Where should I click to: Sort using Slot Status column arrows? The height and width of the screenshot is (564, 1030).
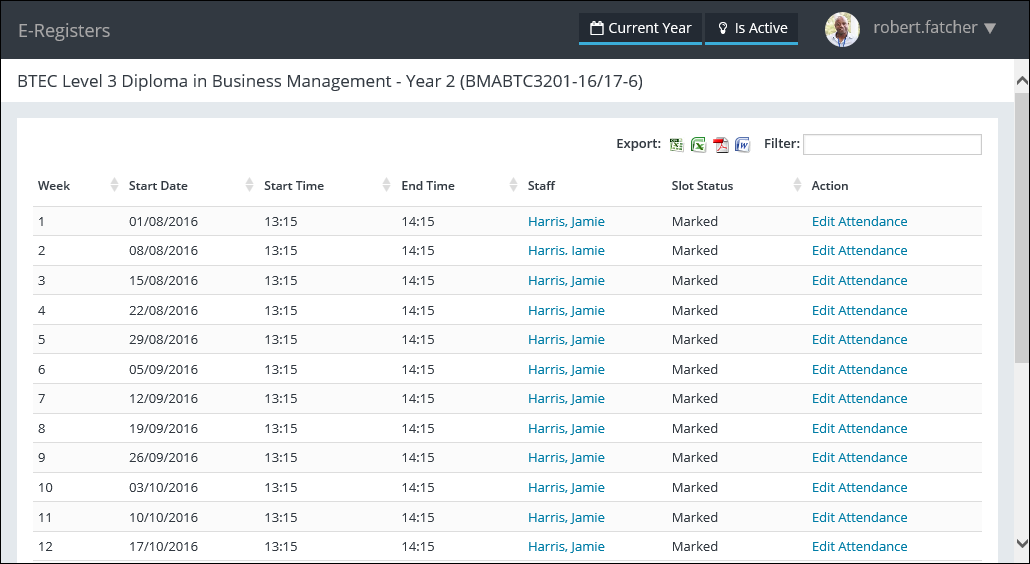[x=797, y=186]
